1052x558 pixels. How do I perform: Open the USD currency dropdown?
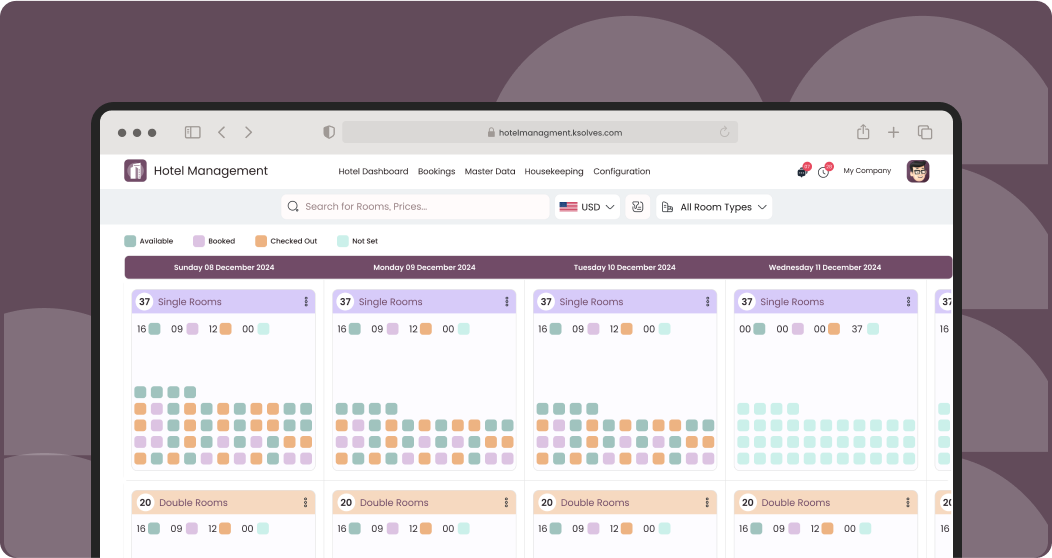pos(587,207)
